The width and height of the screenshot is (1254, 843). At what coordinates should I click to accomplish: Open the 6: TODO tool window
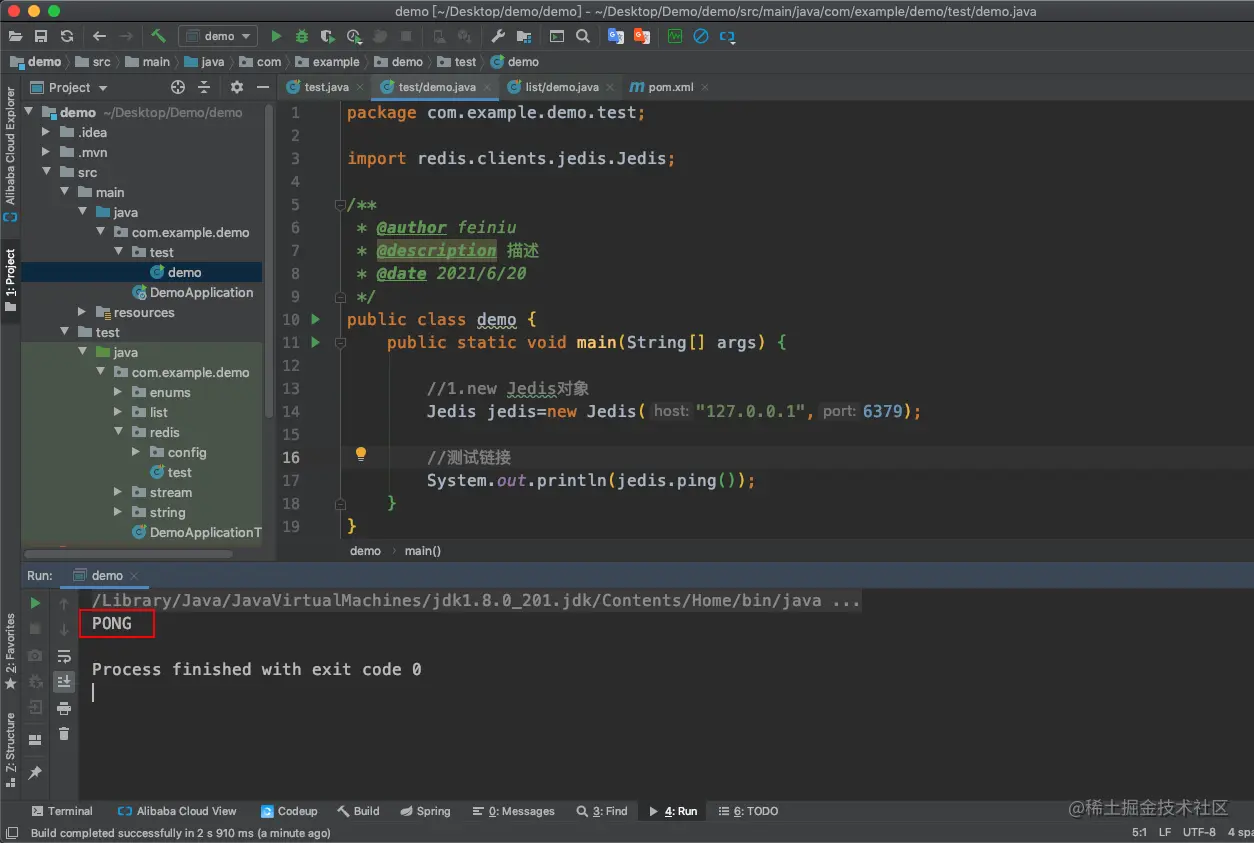click(x=749, y=811)
